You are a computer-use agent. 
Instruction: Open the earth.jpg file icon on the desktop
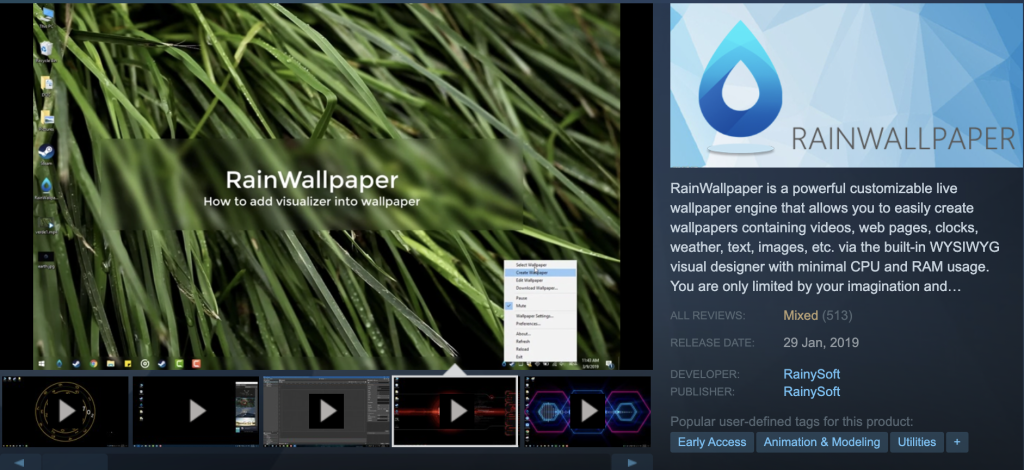pos(46,259)
